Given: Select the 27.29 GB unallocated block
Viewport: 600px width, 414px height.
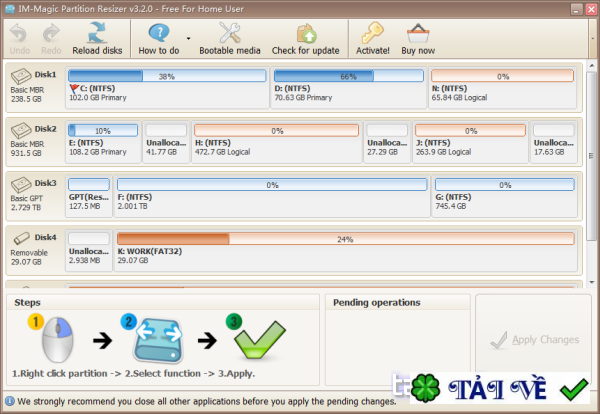Looking at the screenshot, I should pyautogui.click(x=387, y=142).
